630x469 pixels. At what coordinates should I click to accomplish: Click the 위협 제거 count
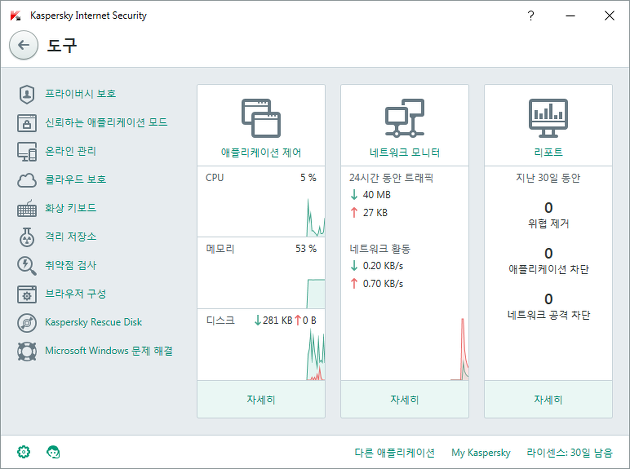pyautogui.click(x=548, y=207)
